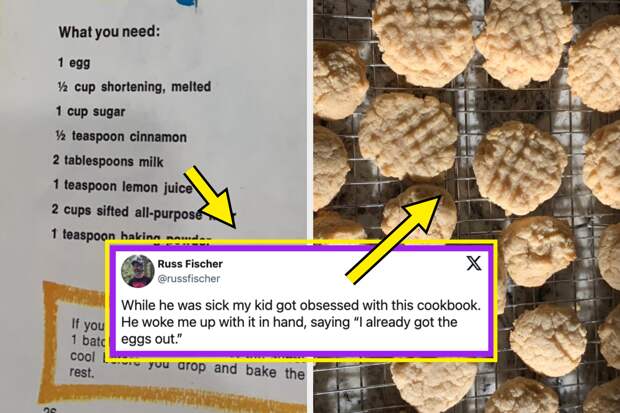
Task: Select the '1 cup sugar' ingredient
Action: coord(91,112)
